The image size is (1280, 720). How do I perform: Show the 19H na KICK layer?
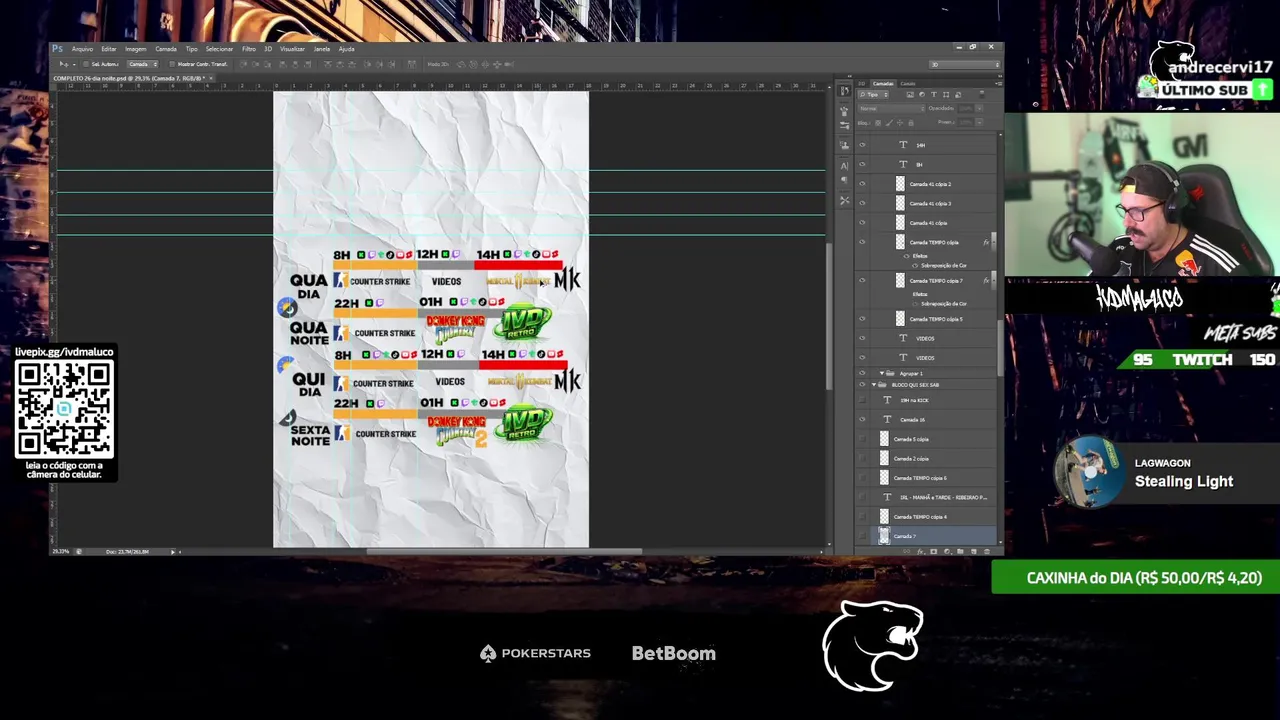pyautogui.click(x=862, y=400)
